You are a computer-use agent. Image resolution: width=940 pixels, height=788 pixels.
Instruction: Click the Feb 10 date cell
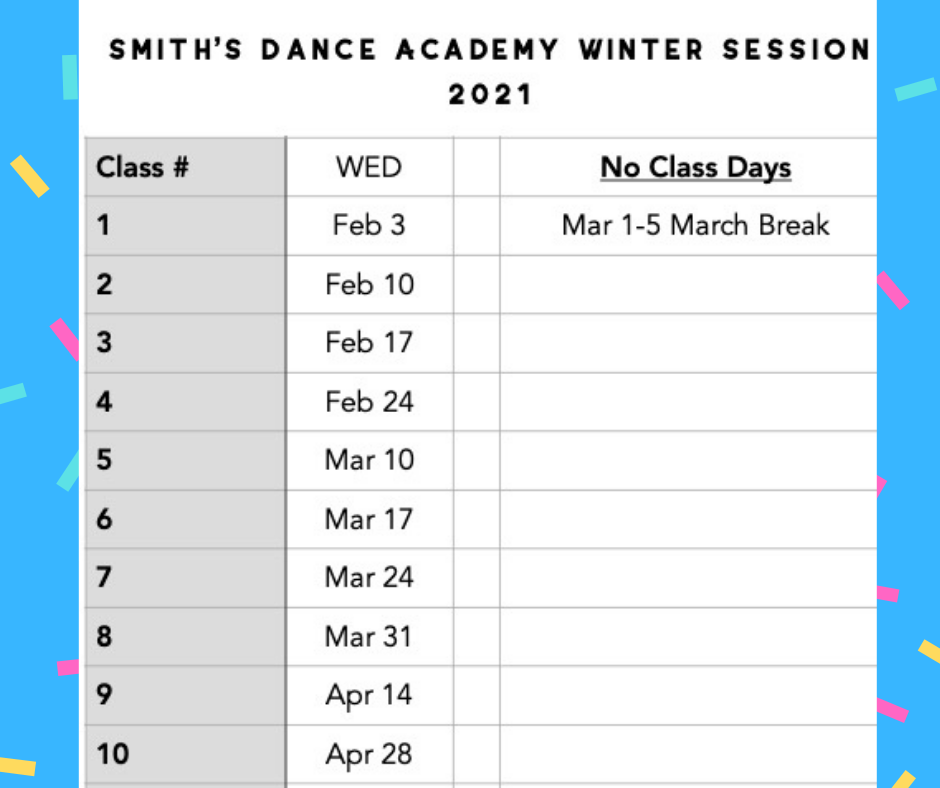coord(369,284)
